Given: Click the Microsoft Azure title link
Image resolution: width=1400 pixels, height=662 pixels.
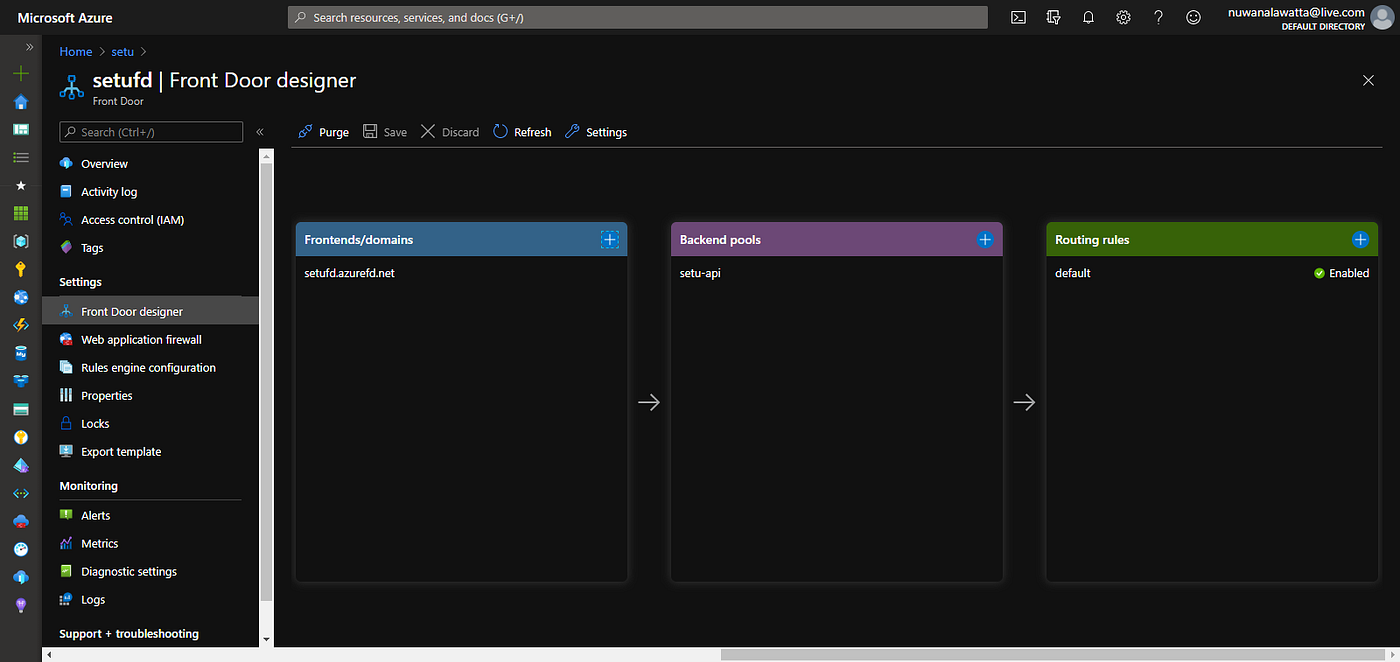Looking at the screenshot, I should [x=65, y=18].
